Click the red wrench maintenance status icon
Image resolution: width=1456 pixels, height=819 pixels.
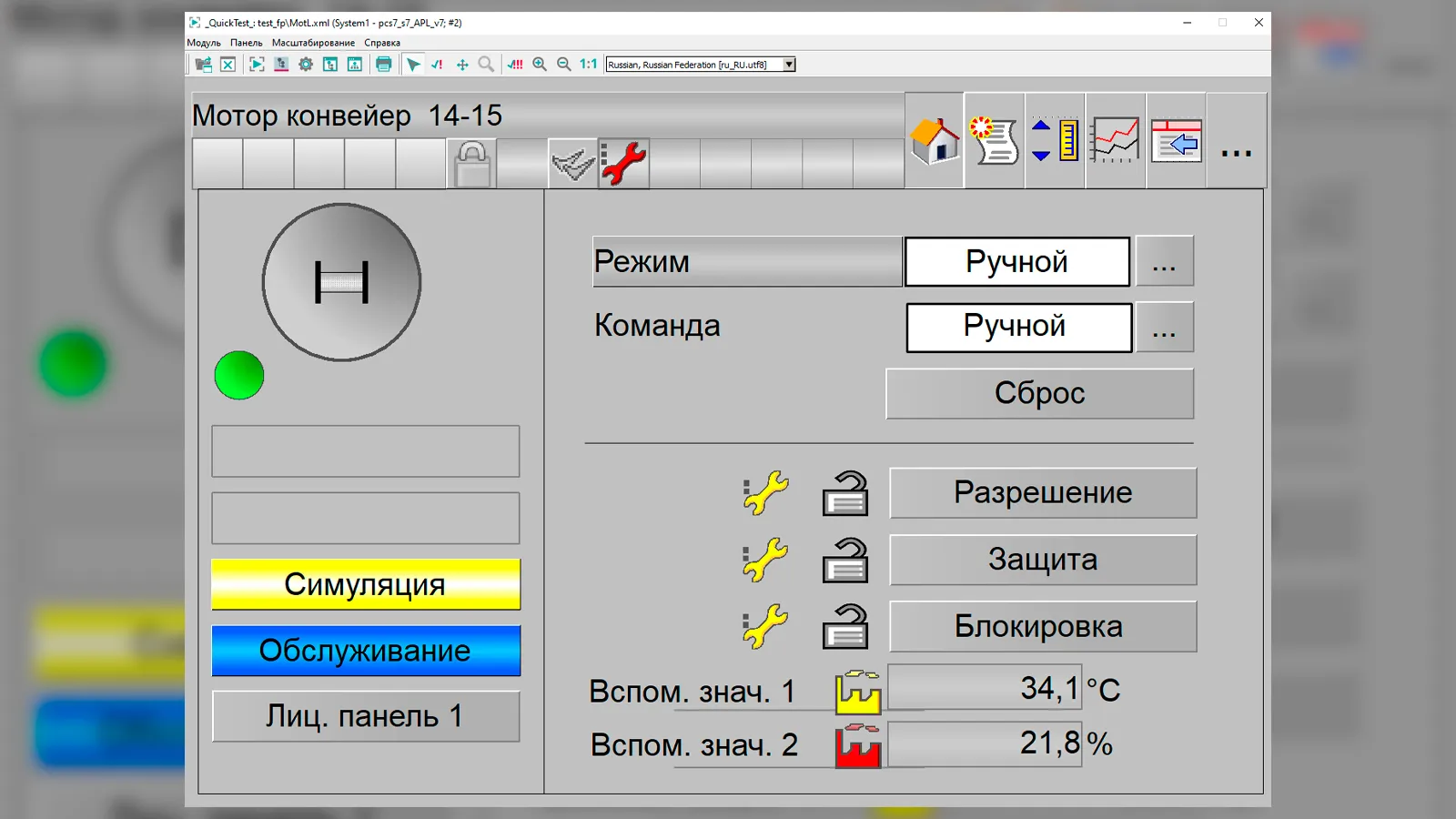pyautogui.click(x=624, y=164)
